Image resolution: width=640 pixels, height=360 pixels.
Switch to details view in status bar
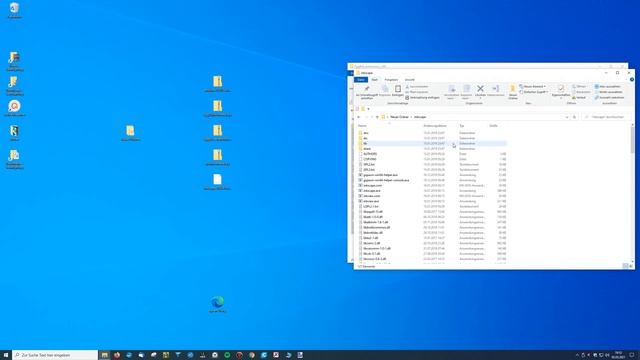pyautogui.click(x=625, y=266)
